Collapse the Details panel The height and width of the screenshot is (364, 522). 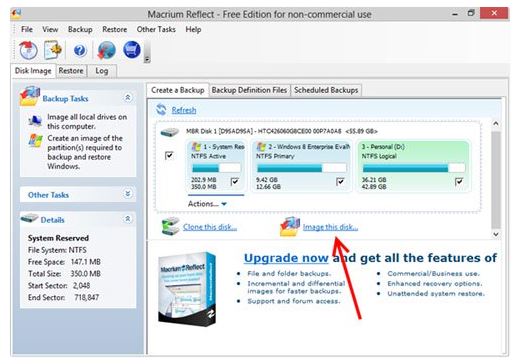pyautogui.click(x=128, y=219)
